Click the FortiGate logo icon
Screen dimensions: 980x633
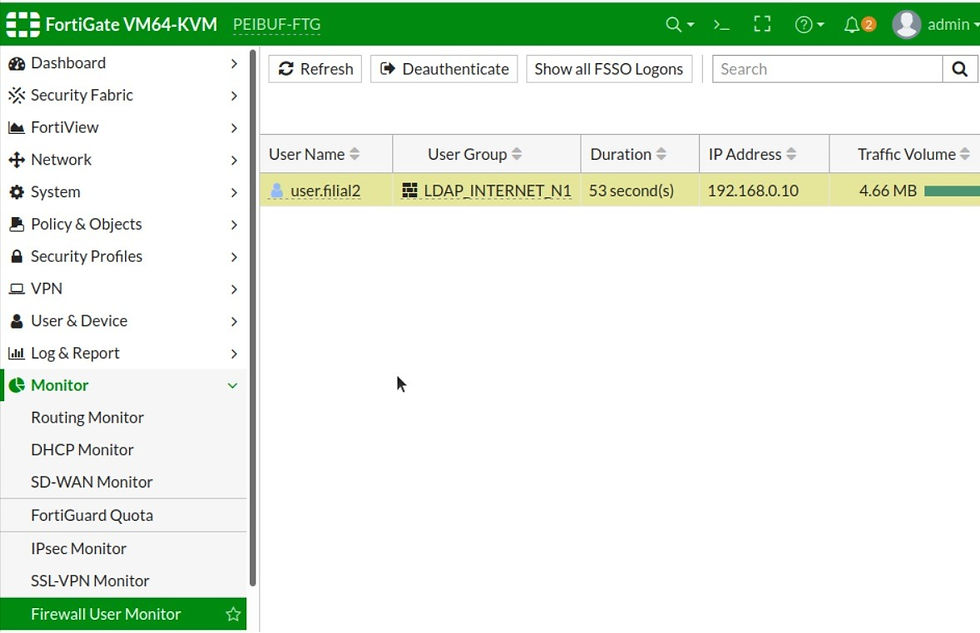22,24
